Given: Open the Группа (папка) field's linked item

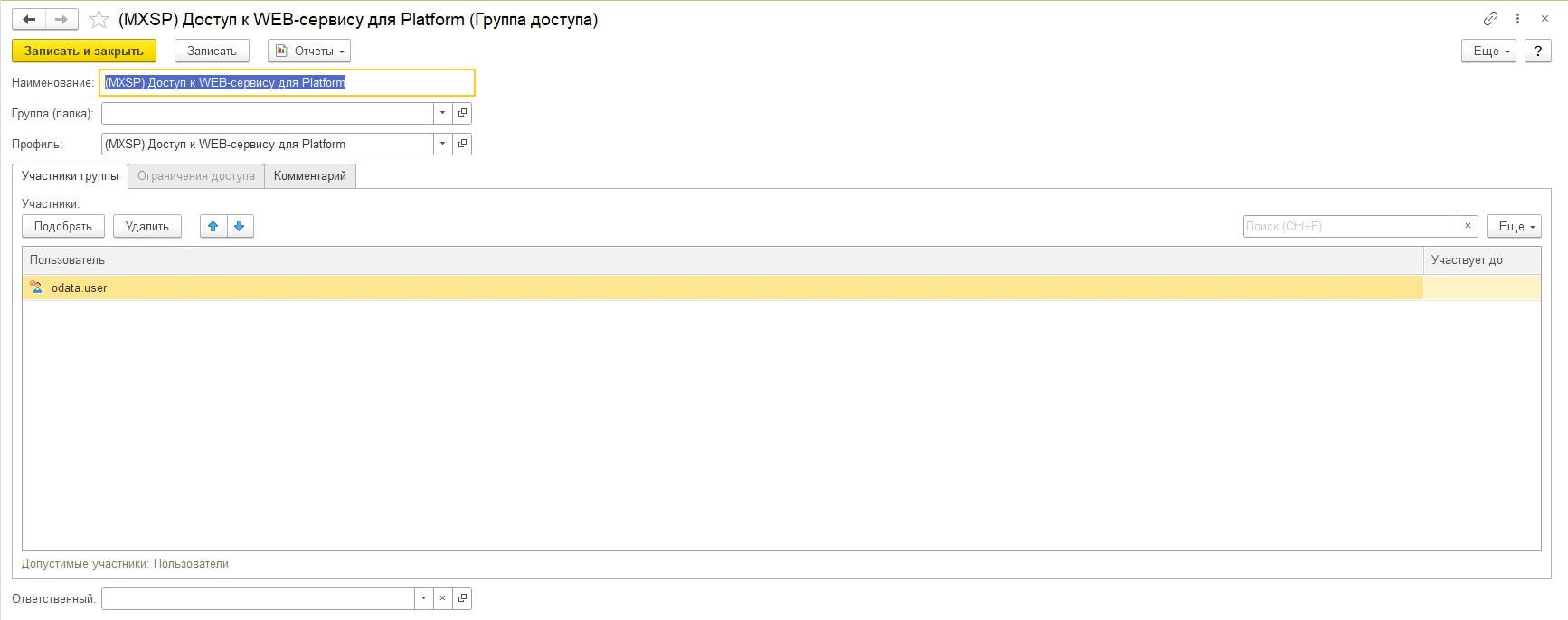Looking at the screenshot, I should pyautogui.click(x=462, y=113).
